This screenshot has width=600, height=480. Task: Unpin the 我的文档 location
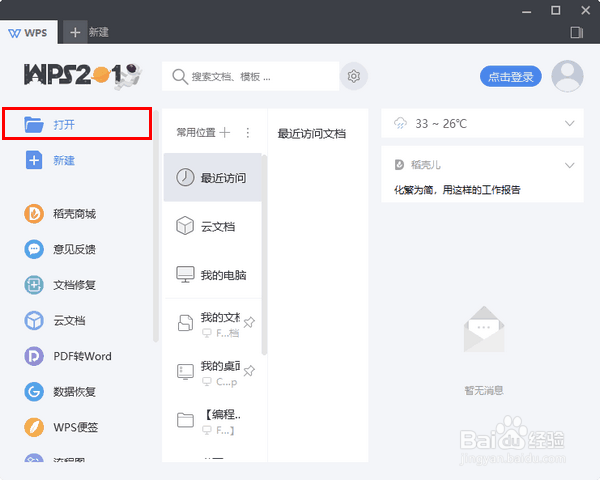[x=249, y=322]
